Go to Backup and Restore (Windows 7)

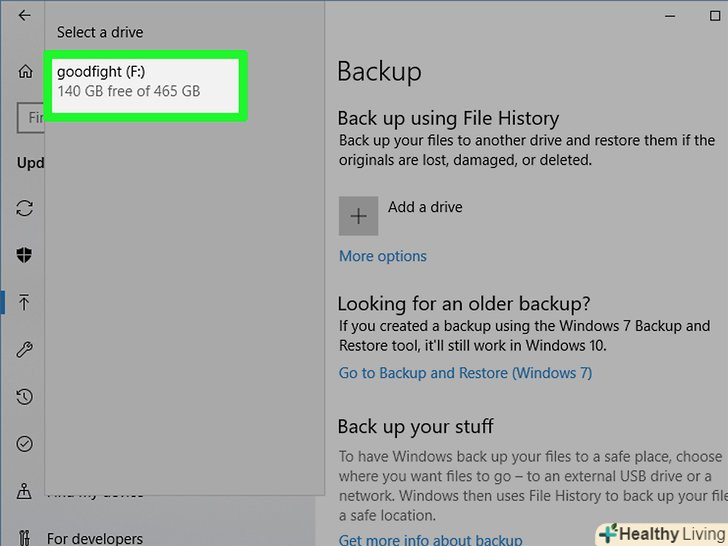tap(465, 373)
